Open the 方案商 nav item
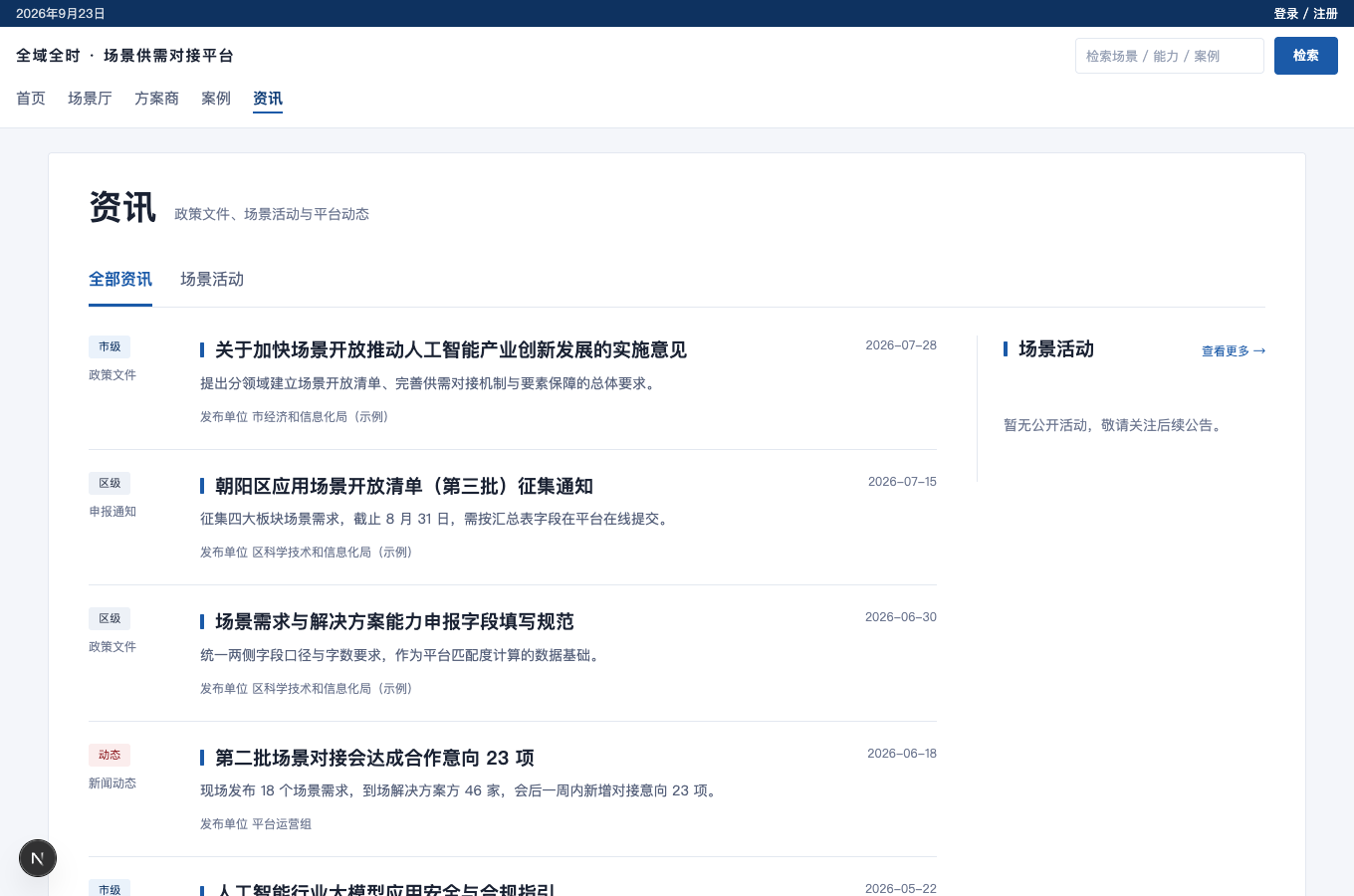 coord(156,99)
